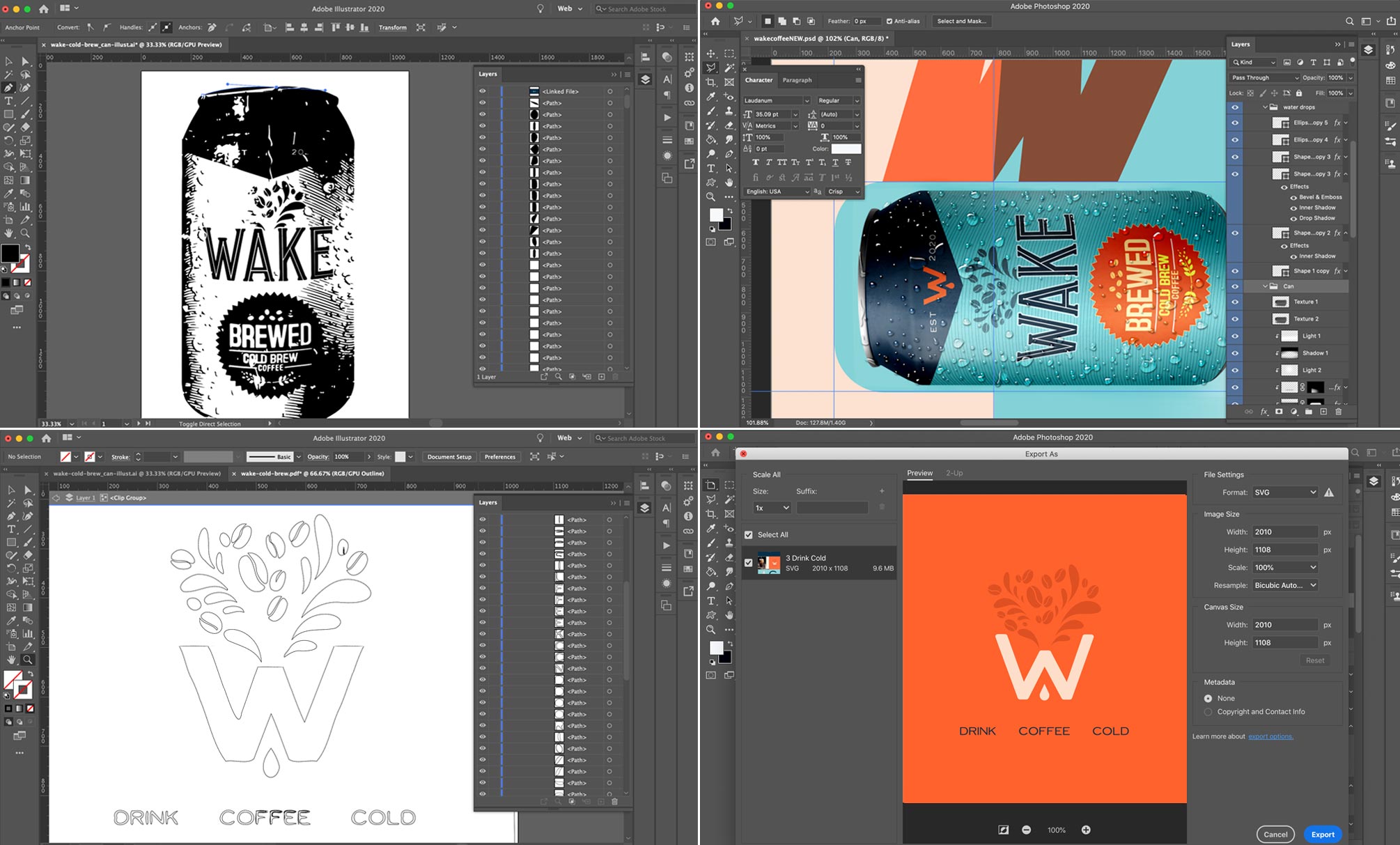The height and width of the screenshot is (845, 1400).
Task: Click the lightbulb Discover icon in top Illustrator
Action: pyautogui.click(x=540, y=9)
